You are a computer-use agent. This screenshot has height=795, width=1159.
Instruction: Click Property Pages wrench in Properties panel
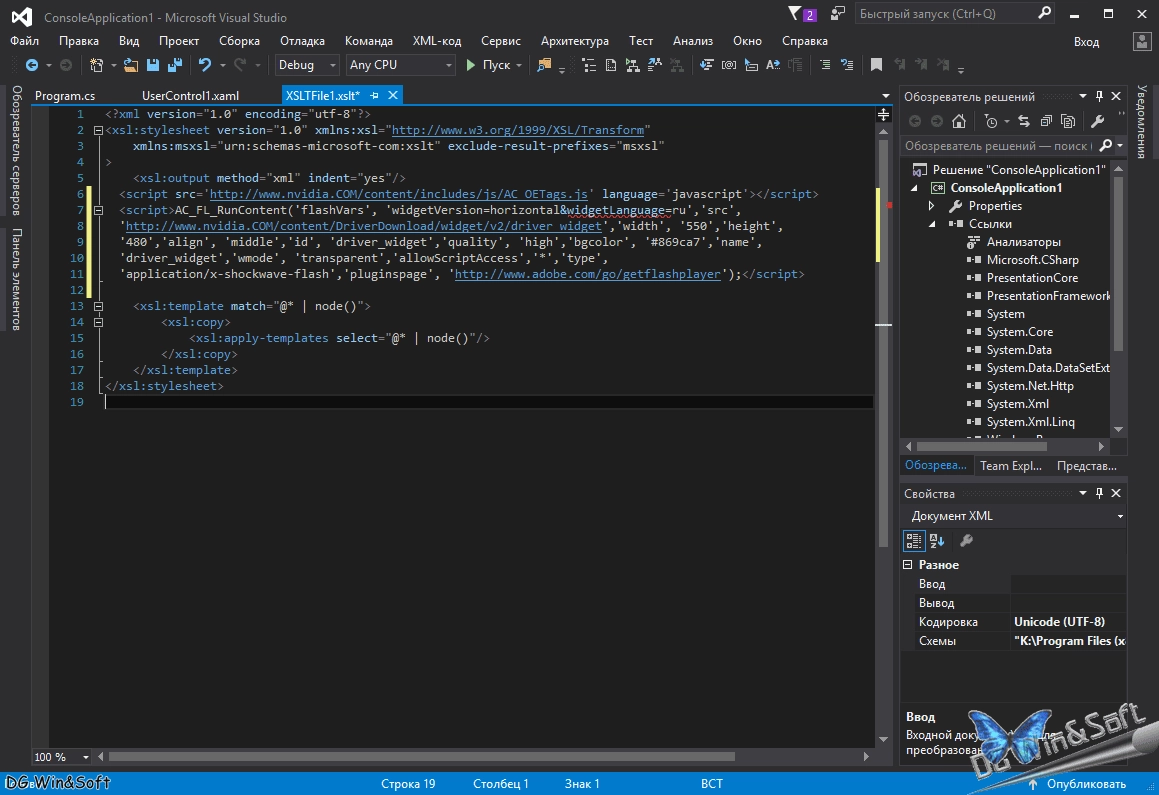(965, 541)
